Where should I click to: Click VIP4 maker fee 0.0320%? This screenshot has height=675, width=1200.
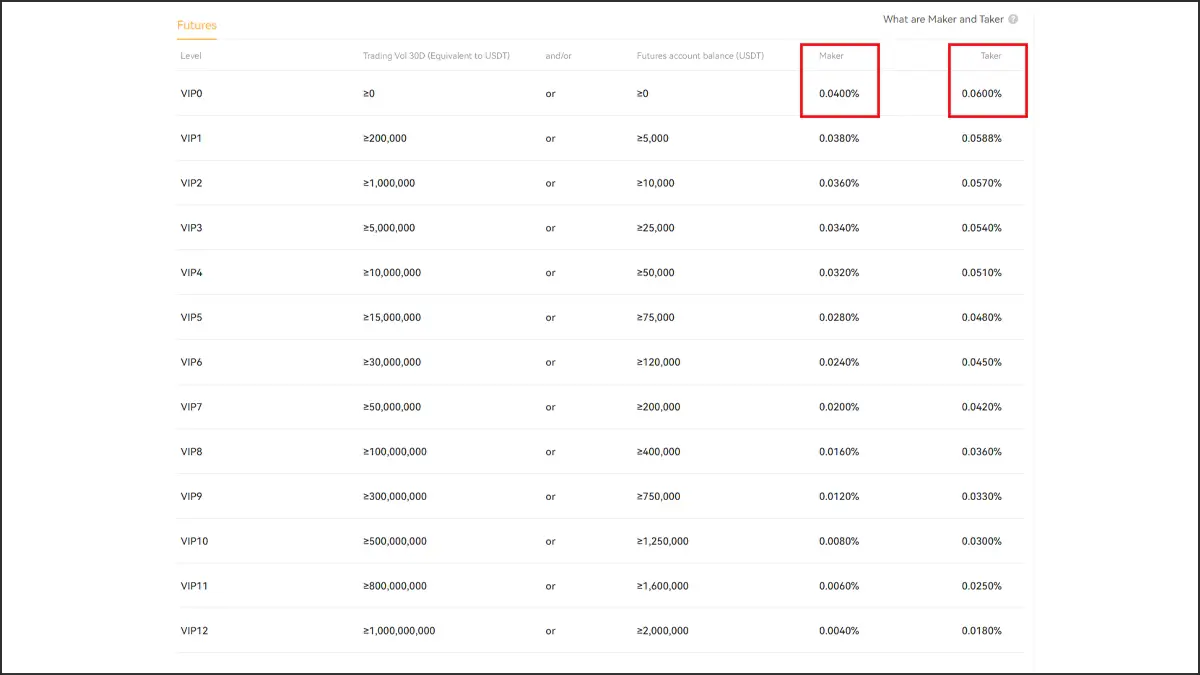(x=839, y=273)
